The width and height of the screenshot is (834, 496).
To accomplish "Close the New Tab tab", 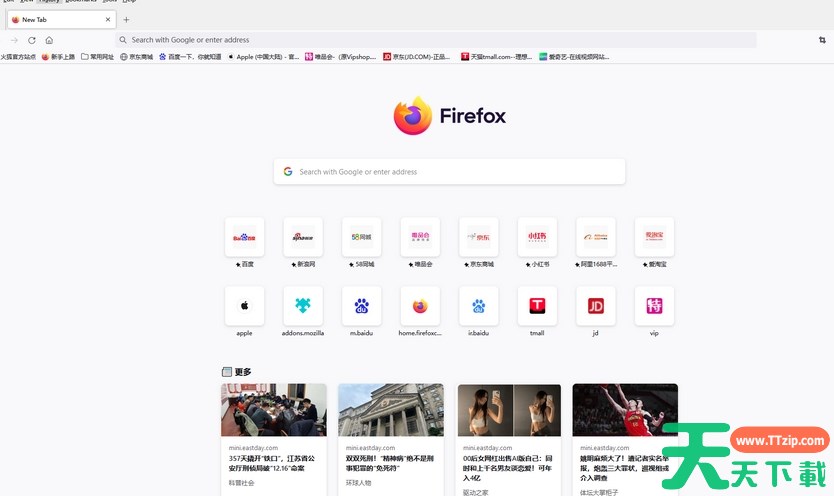I will click(107, 20).
